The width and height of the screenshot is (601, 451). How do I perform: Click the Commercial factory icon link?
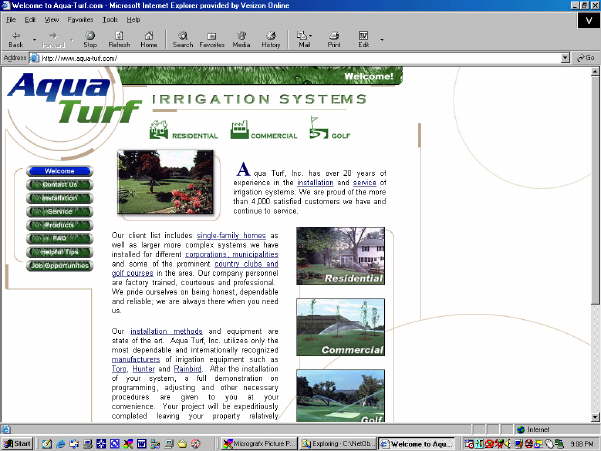tap(264, 130)
